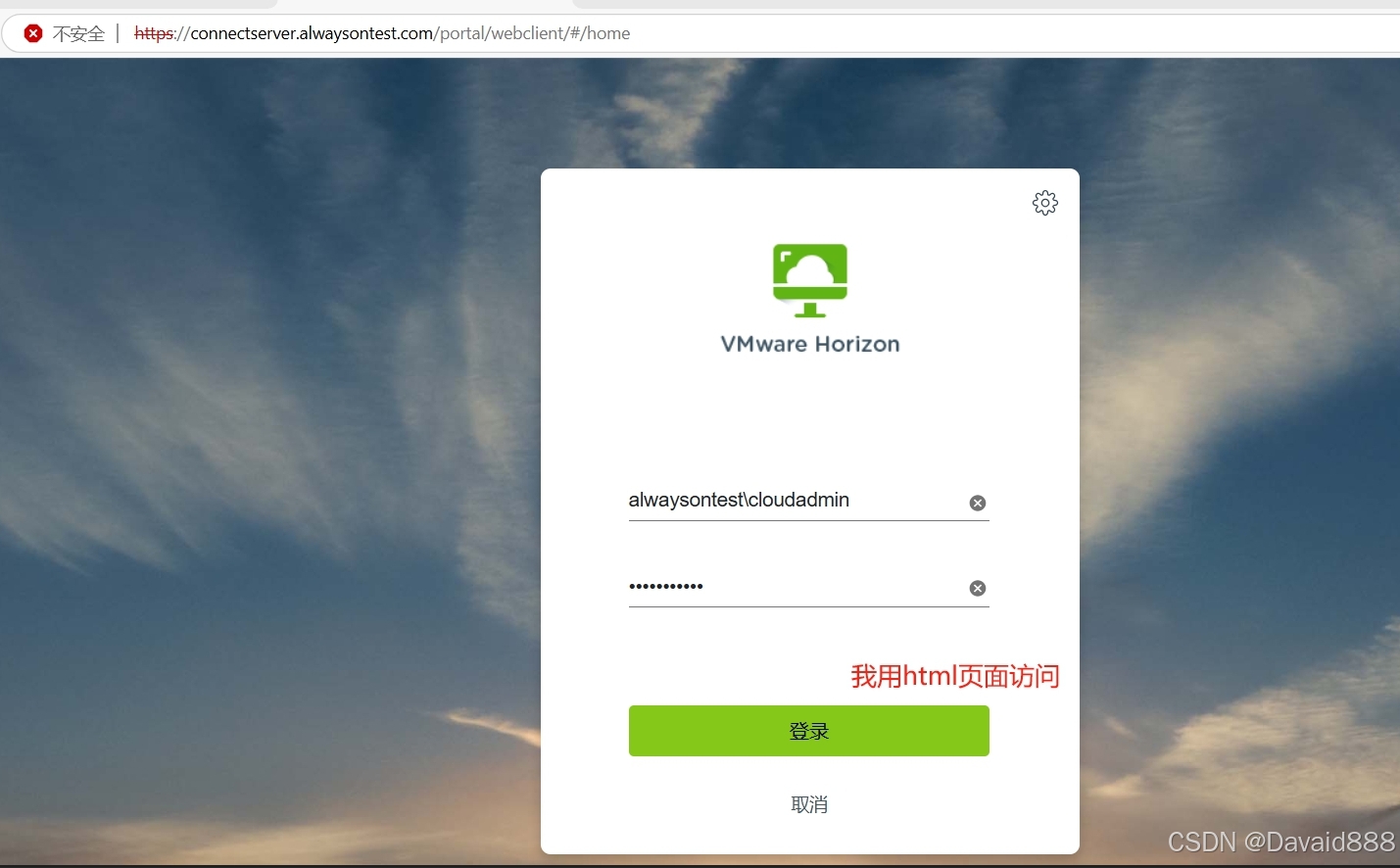Click the VMware Horizon cloud monitor logo
Screen dimensions: 1400x868
coord(810,280)
